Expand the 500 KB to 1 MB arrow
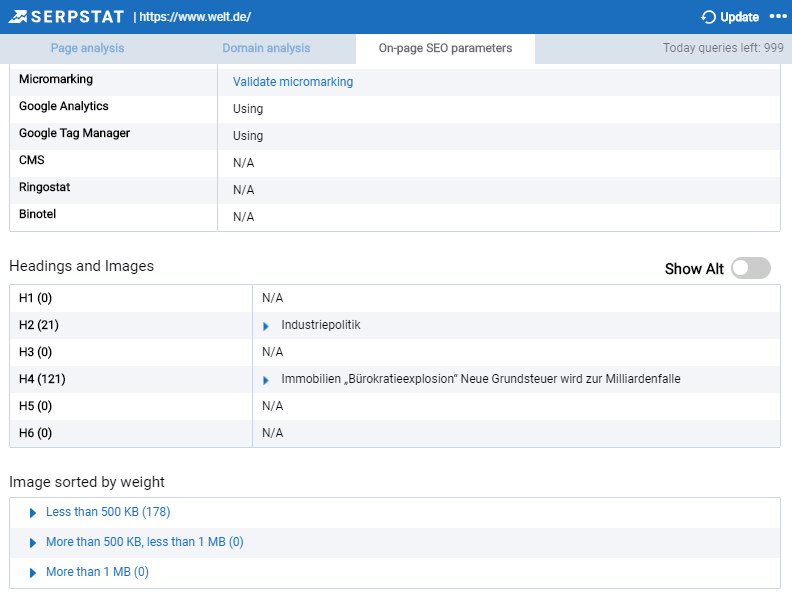The height and width of the screenshot is (594, 792). pyautogui.click(x=33, y=543)
